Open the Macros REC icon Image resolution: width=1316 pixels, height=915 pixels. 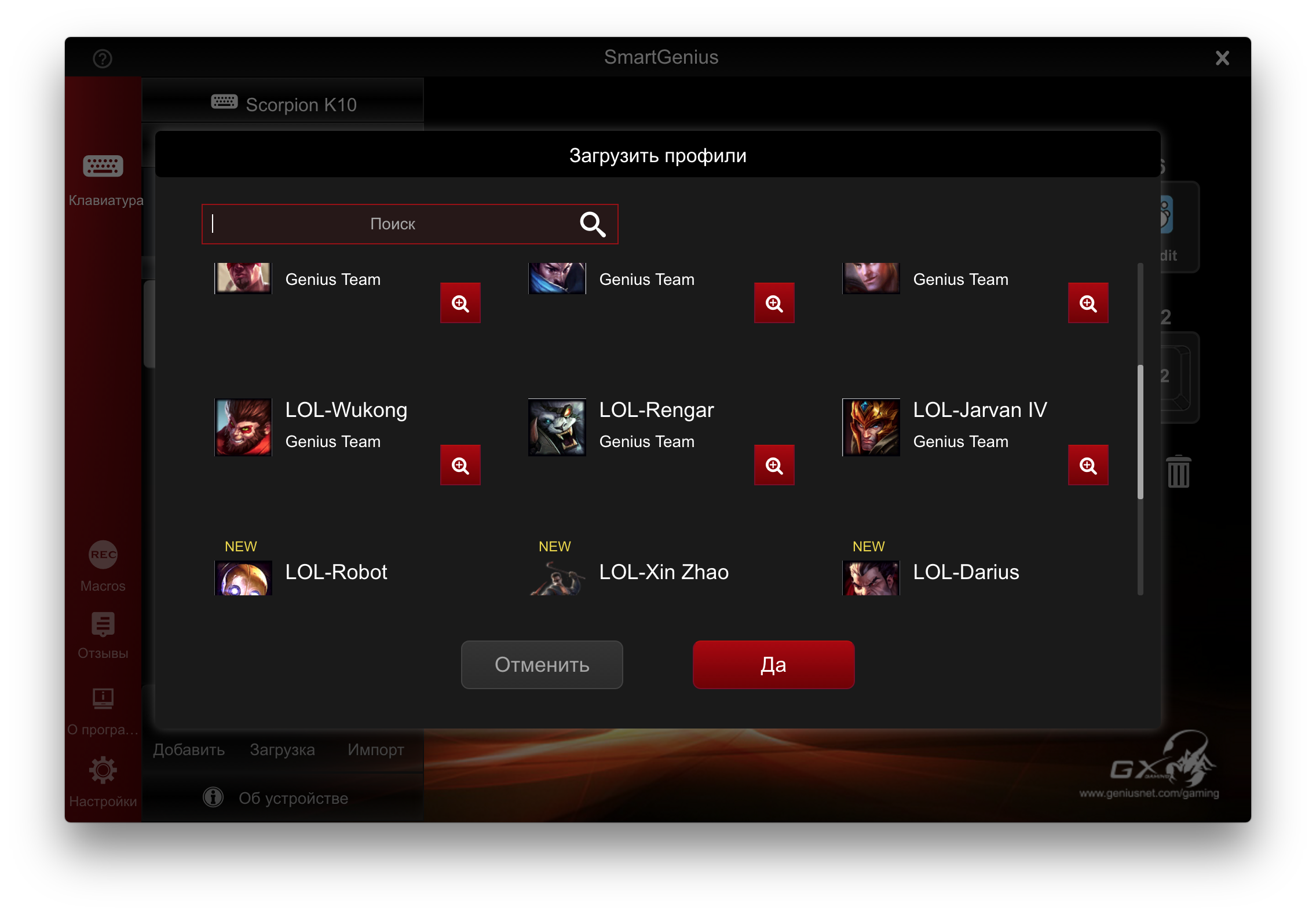point(103,555)
